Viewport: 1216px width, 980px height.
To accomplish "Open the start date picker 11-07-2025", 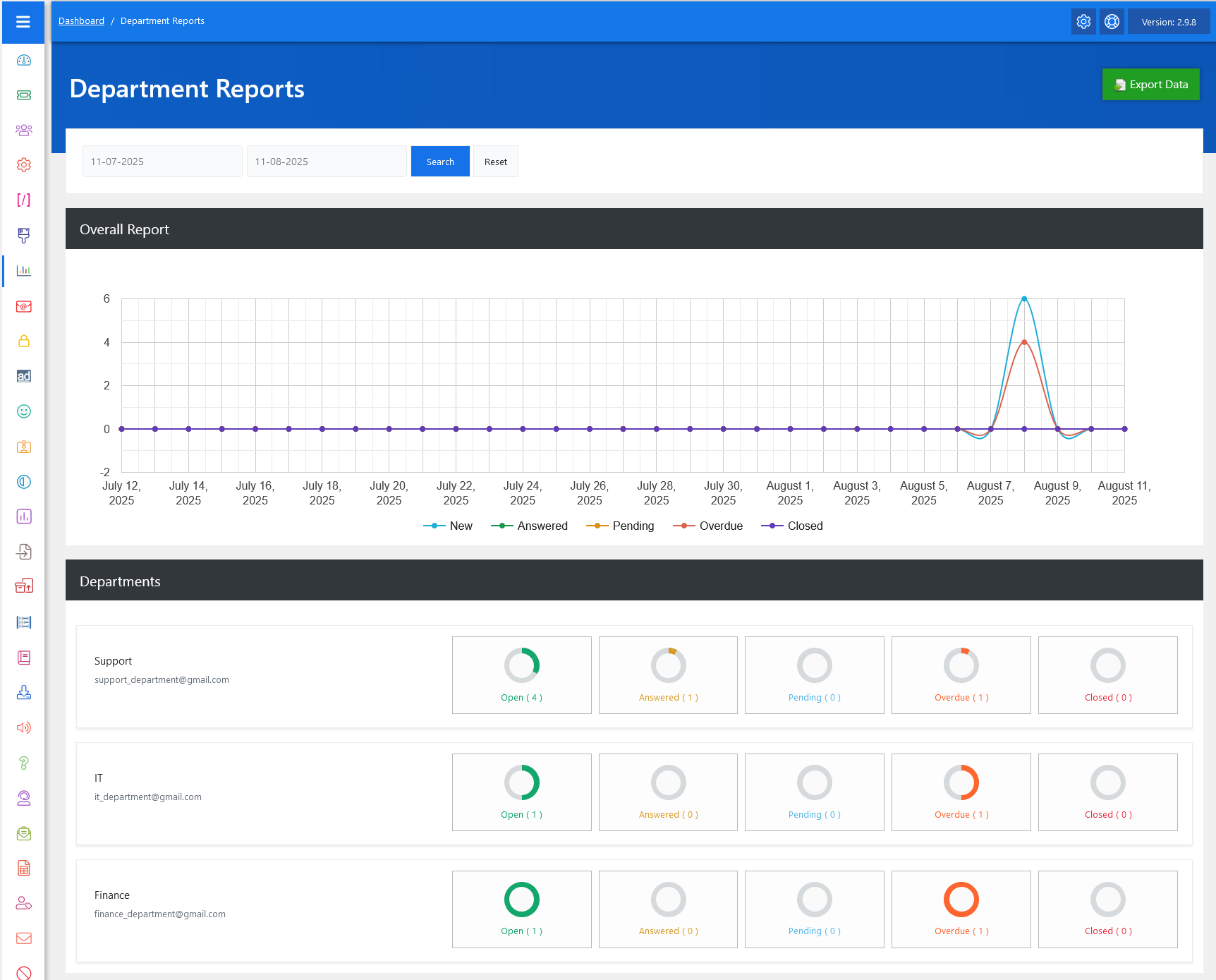I will pos(162,162).
